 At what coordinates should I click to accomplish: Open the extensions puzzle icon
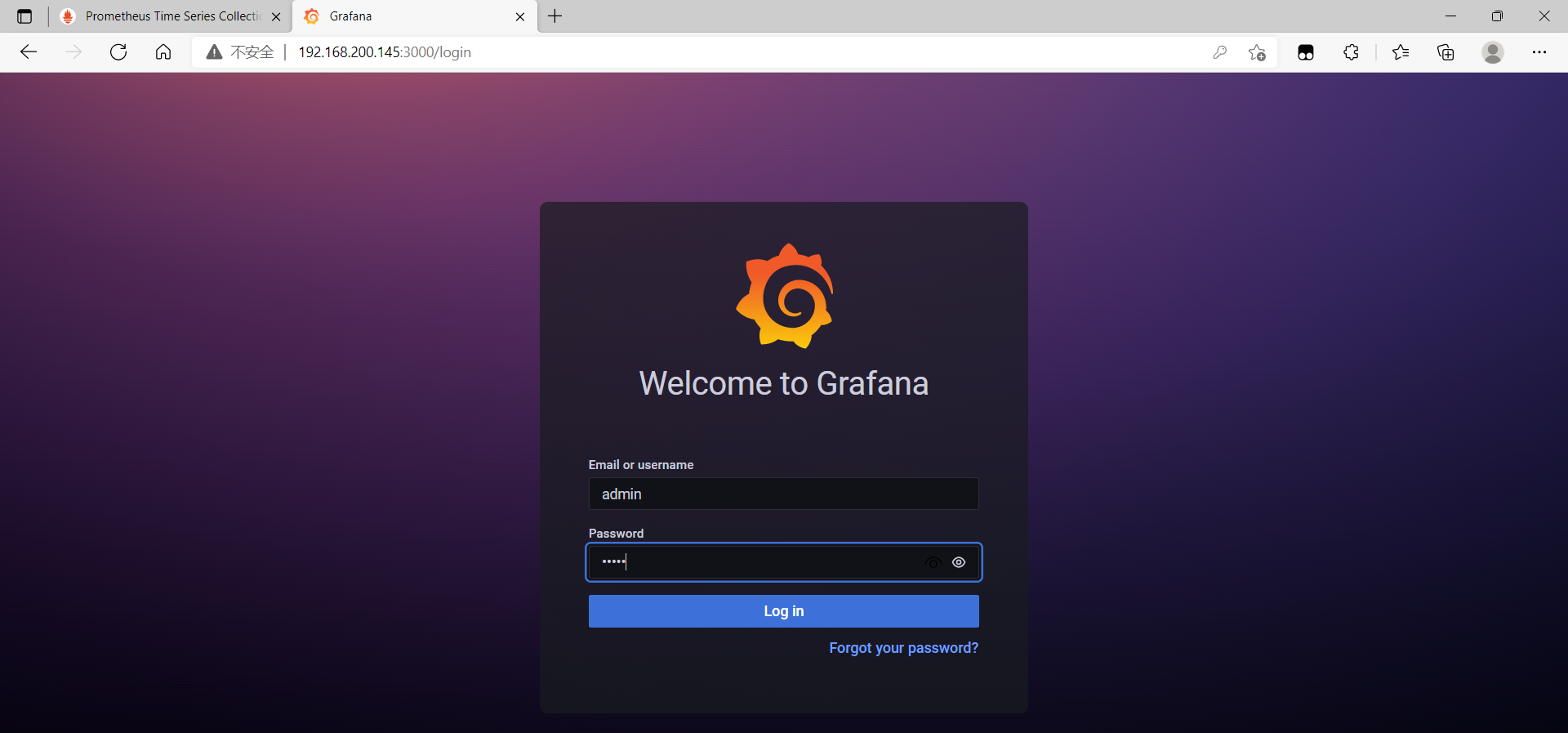pyautogui.click(x=1352, y=52)
